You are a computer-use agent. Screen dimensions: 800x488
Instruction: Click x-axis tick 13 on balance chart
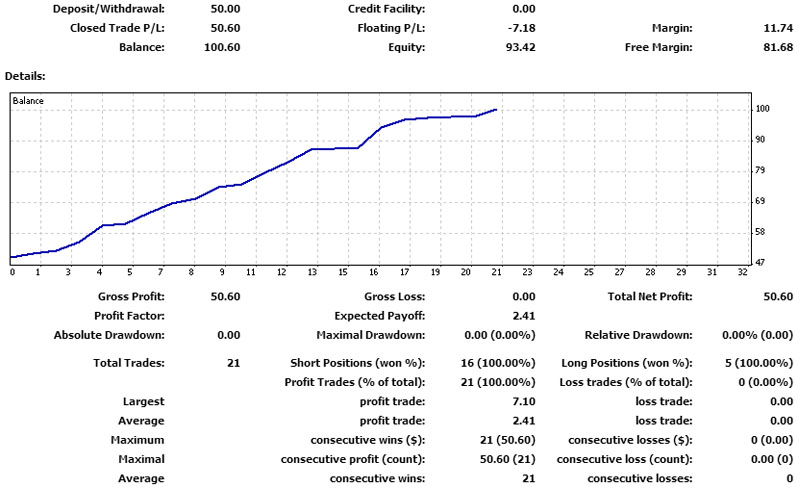click(x=313, y=272)
